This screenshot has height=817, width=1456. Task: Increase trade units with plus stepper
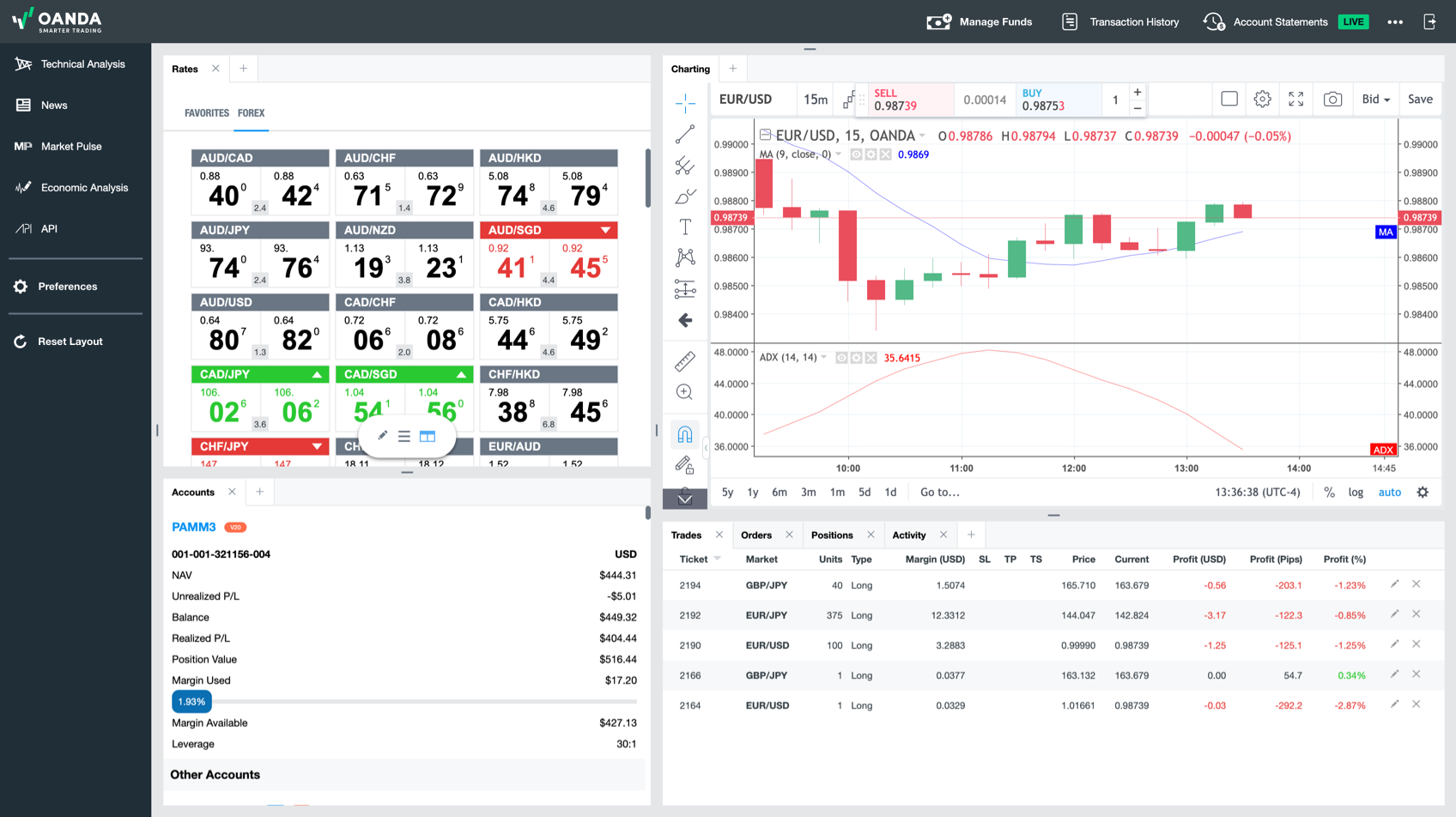click(x=1137, y=92)
